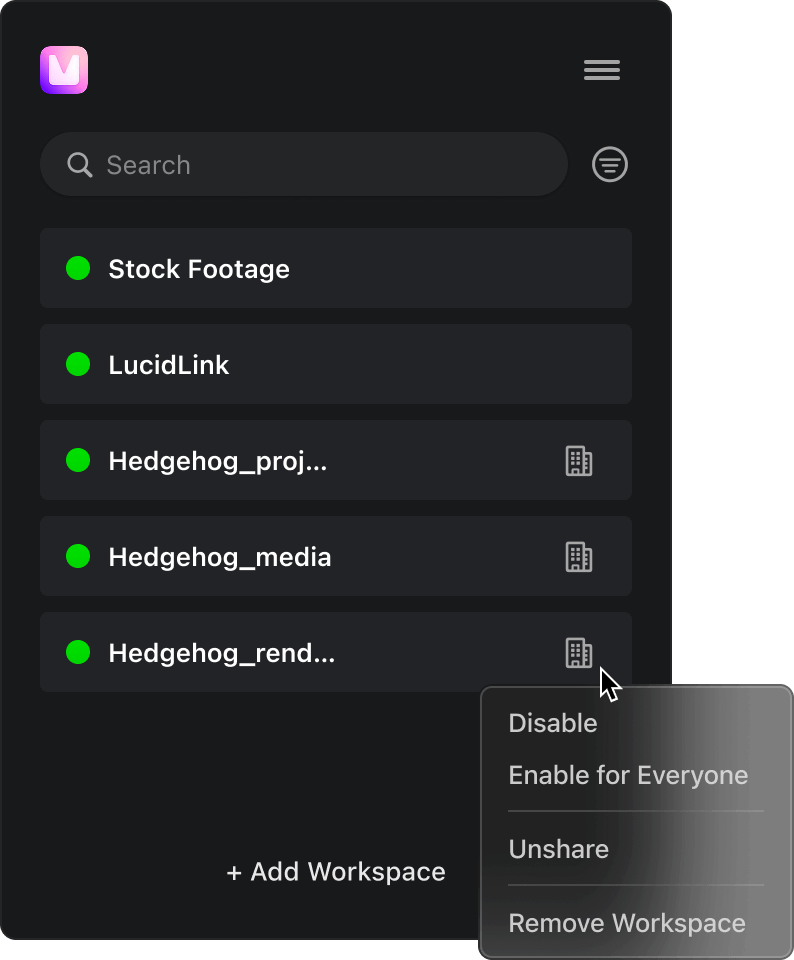Image resolution: width=794 pixels, height=960 pixels.
Task: Click the + Add Workspace button
Action: click(336, 872)
